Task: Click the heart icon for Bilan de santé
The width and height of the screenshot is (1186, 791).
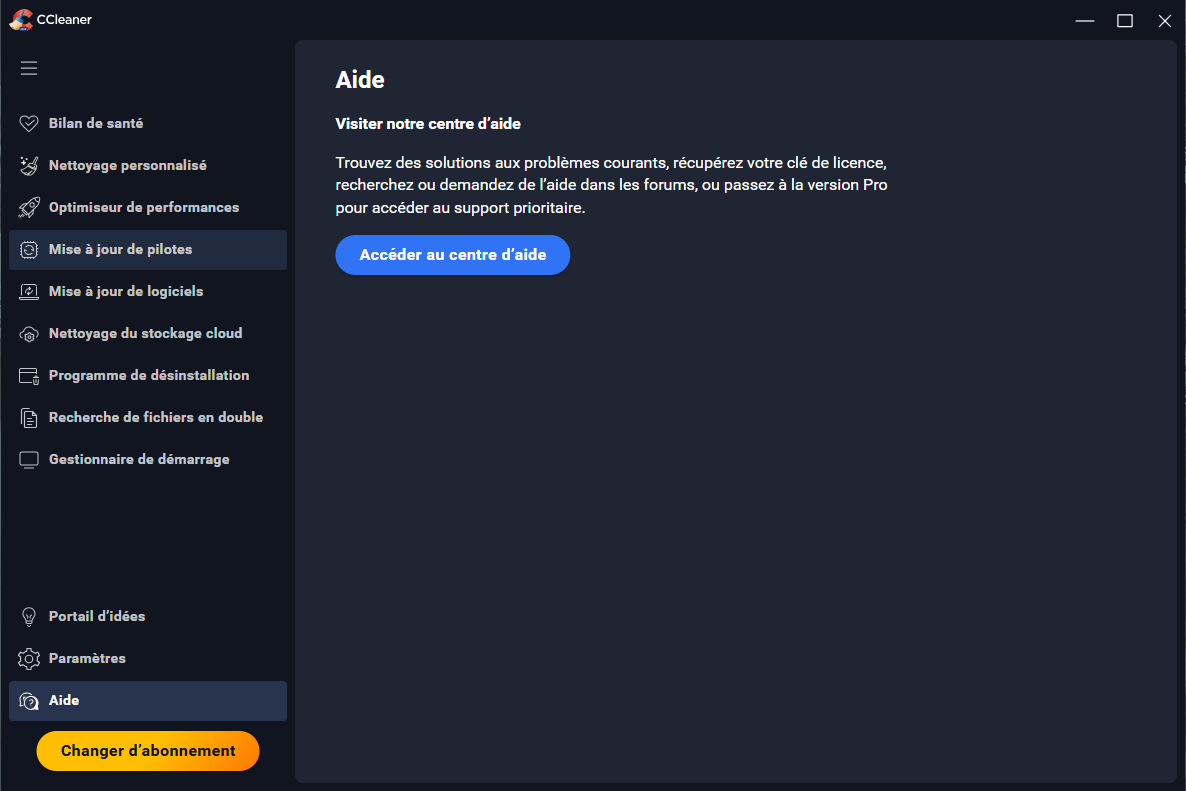Action: [x=29, y=124]
